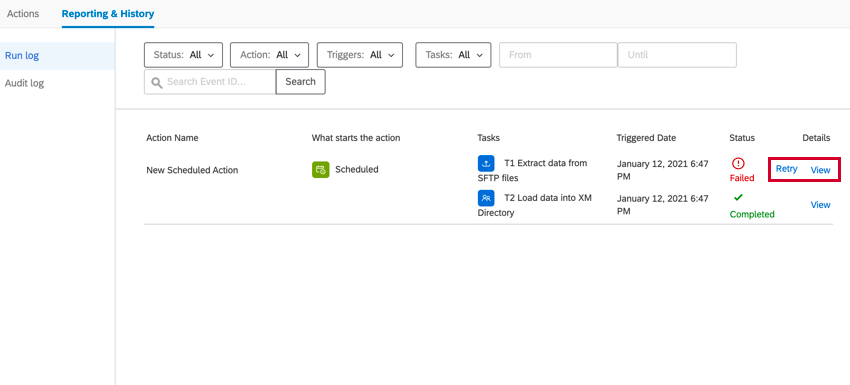Expand the Tasks filter dropdown

[453, 55]
